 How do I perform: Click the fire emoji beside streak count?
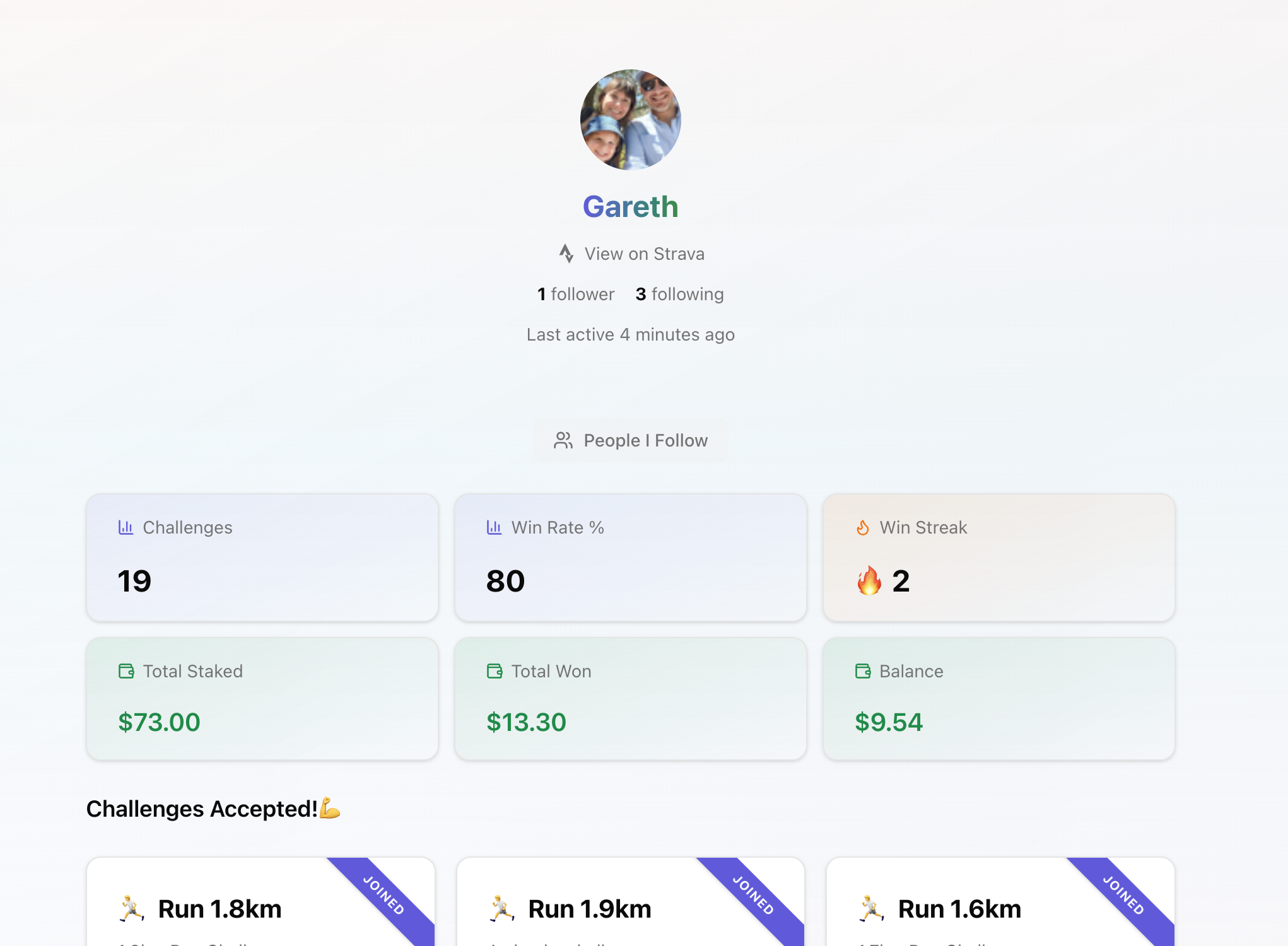869,580
